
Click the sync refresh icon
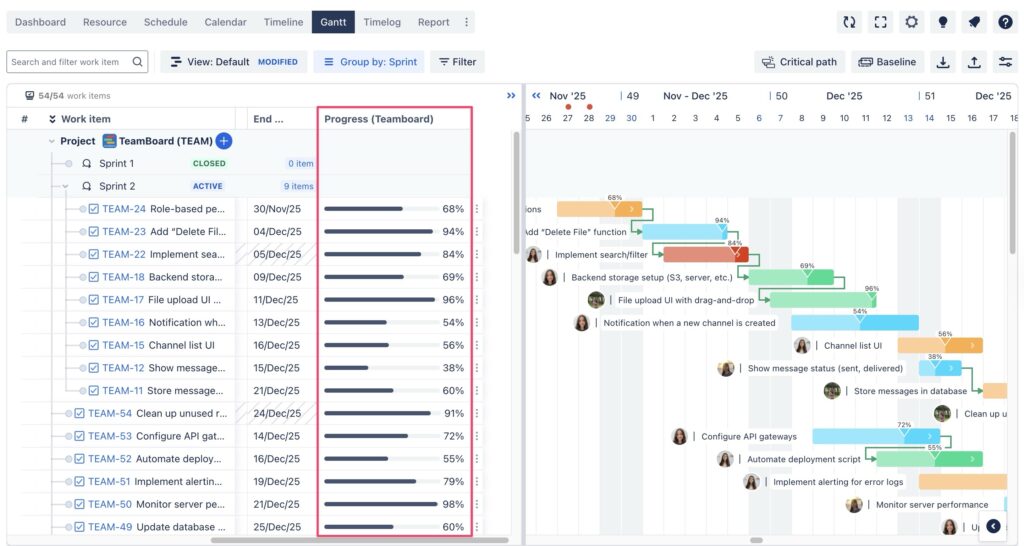click(849, 22)
